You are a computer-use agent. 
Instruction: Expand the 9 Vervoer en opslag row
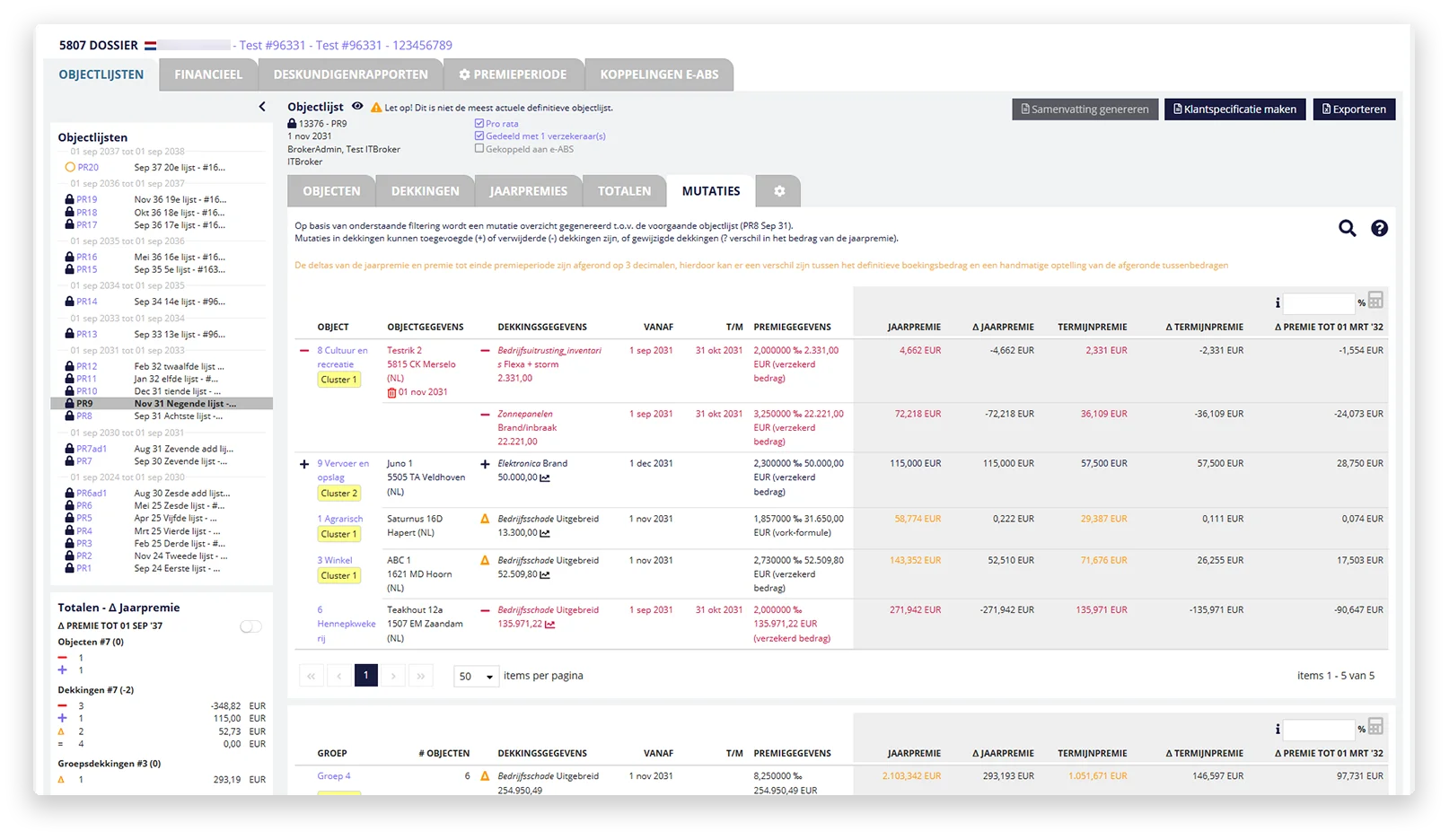coord(304,465)
